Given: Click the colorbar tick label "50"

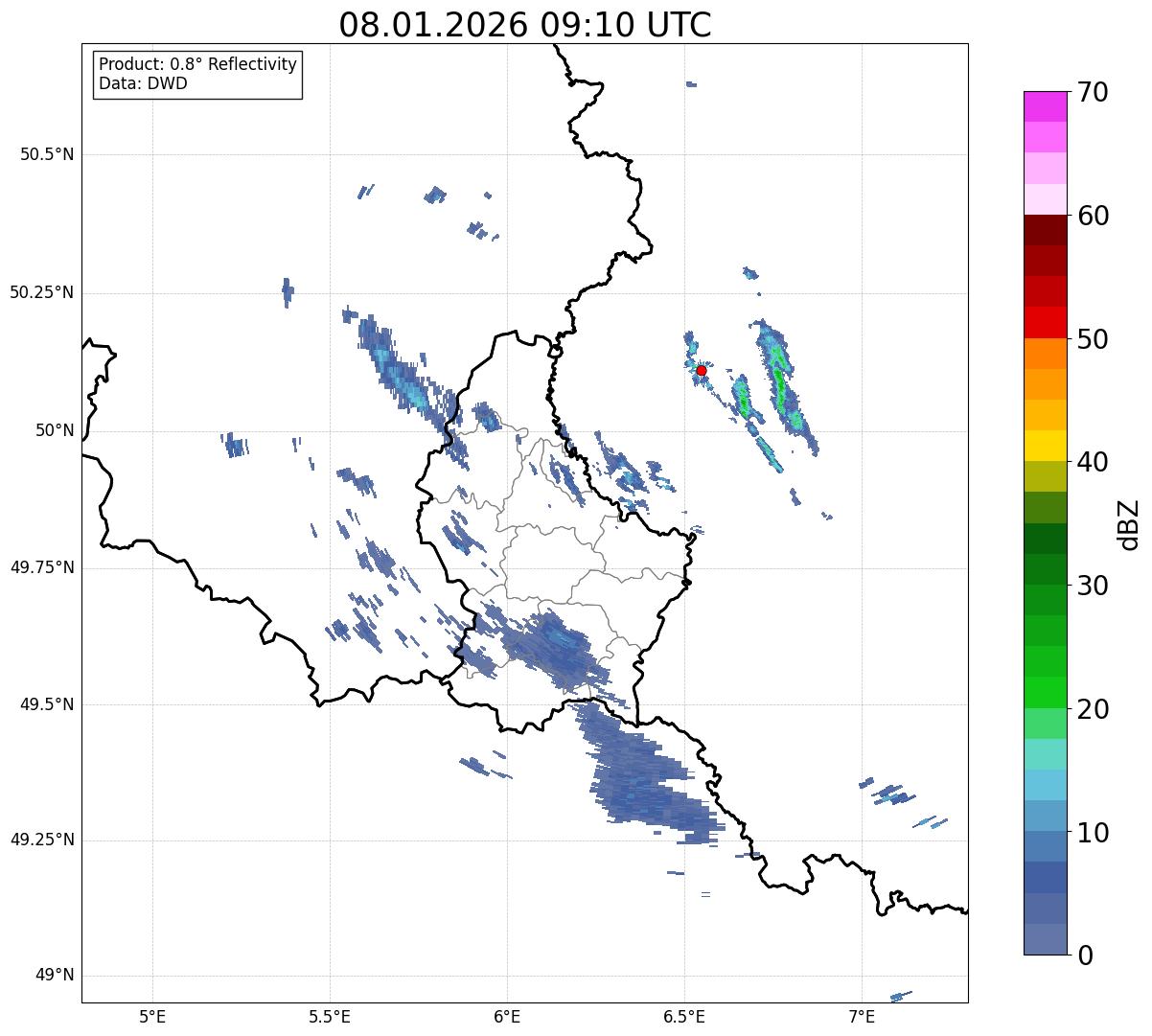Looking at the screenshot, I should coord(1093,339).
